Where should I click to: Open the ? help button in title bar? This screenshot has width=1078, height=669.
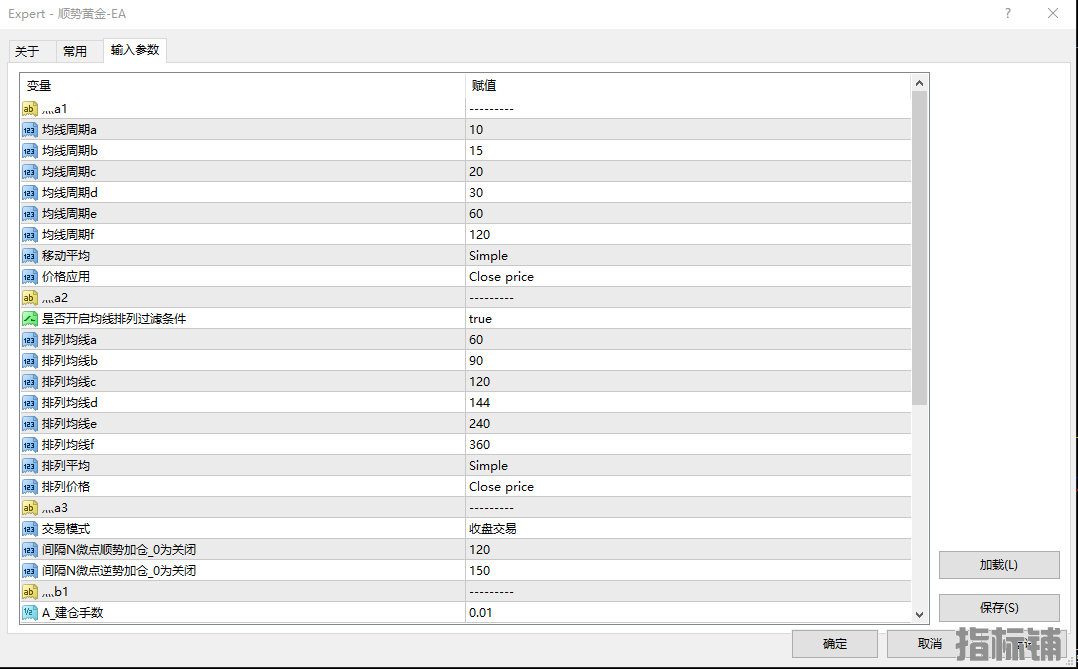click(x=1008, y=13)
